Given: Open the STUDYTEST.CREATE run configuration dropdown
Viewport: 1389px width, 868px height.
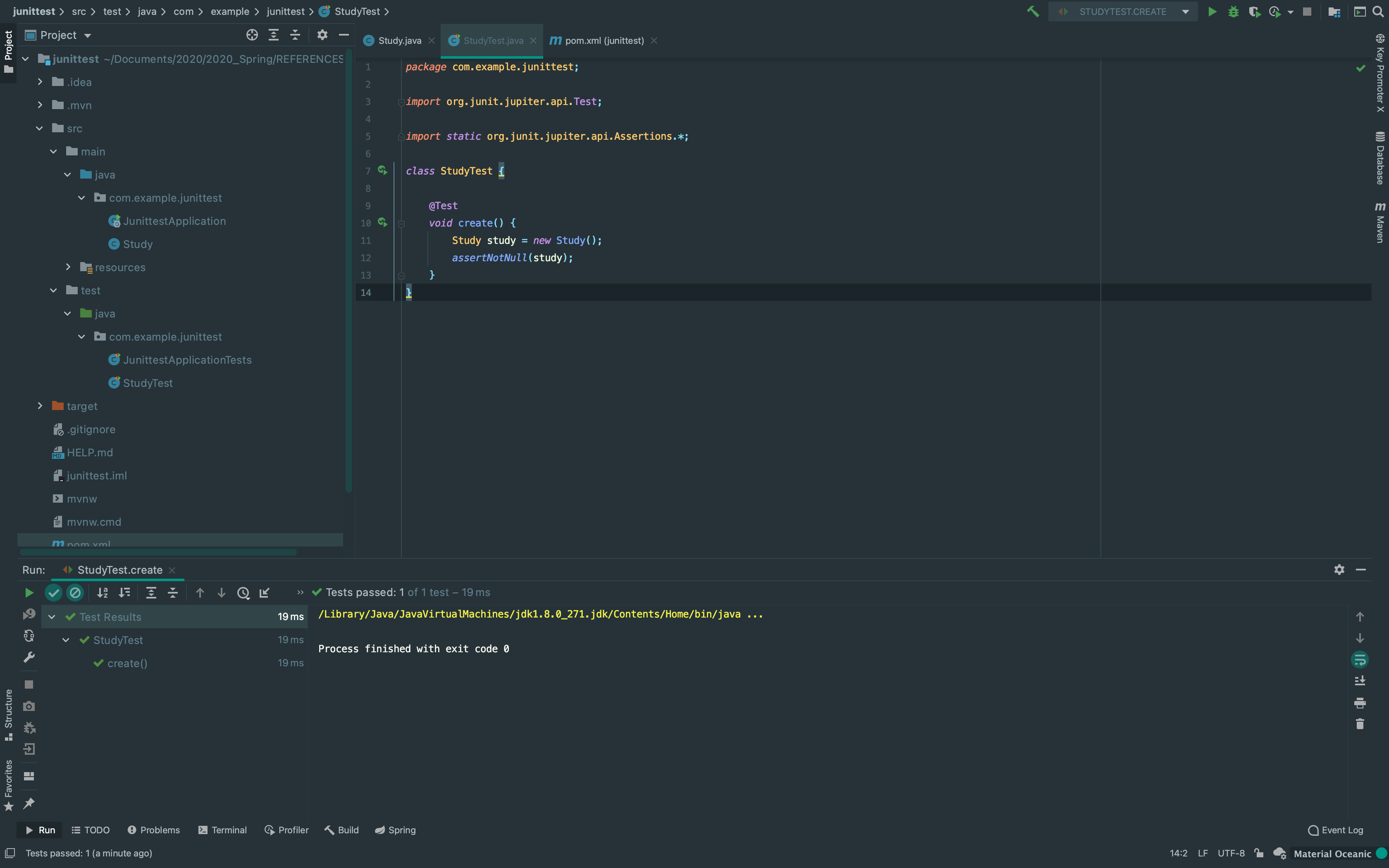Looking at the screenshot, I should 1123,12.
